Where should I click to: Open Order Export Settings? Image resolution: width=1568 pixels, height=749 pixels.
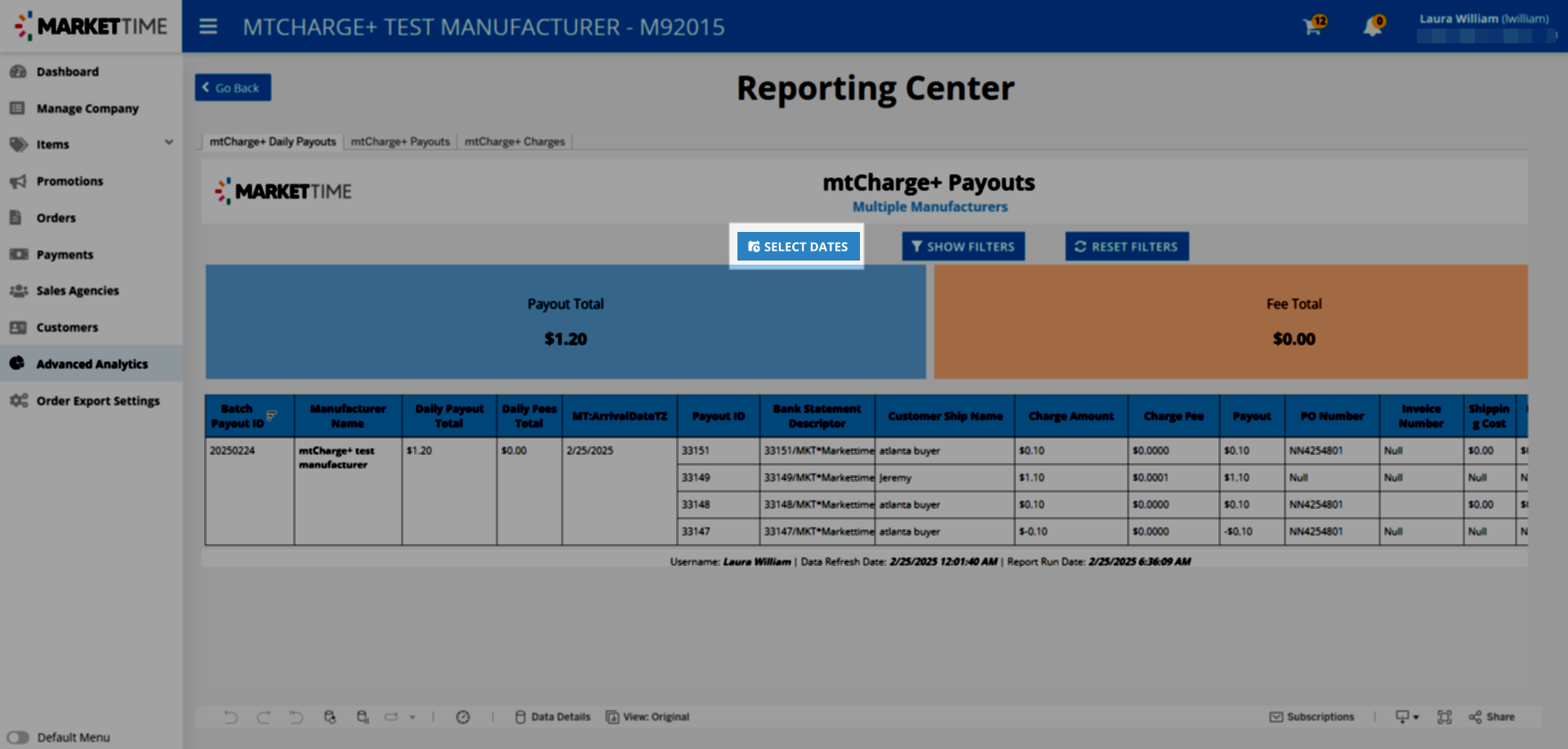tap(97, 401)
